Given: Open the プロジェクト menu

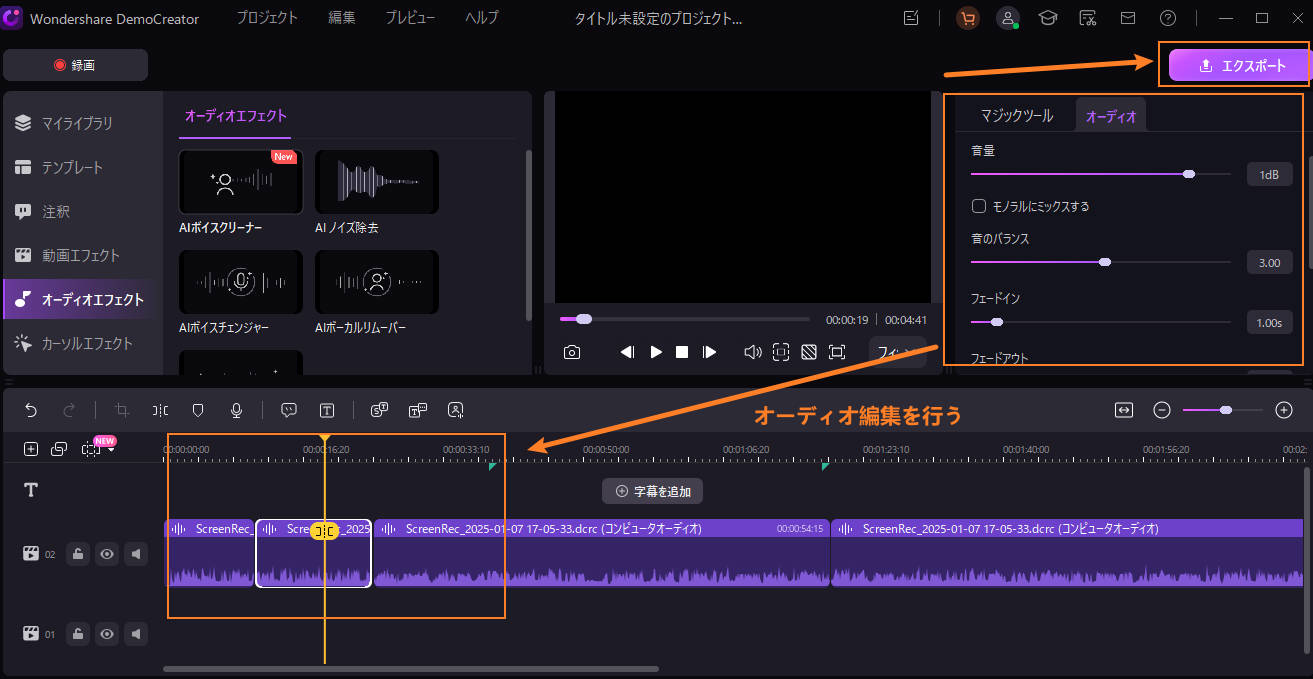Looking at the screenshot, I should click(267, 18).
